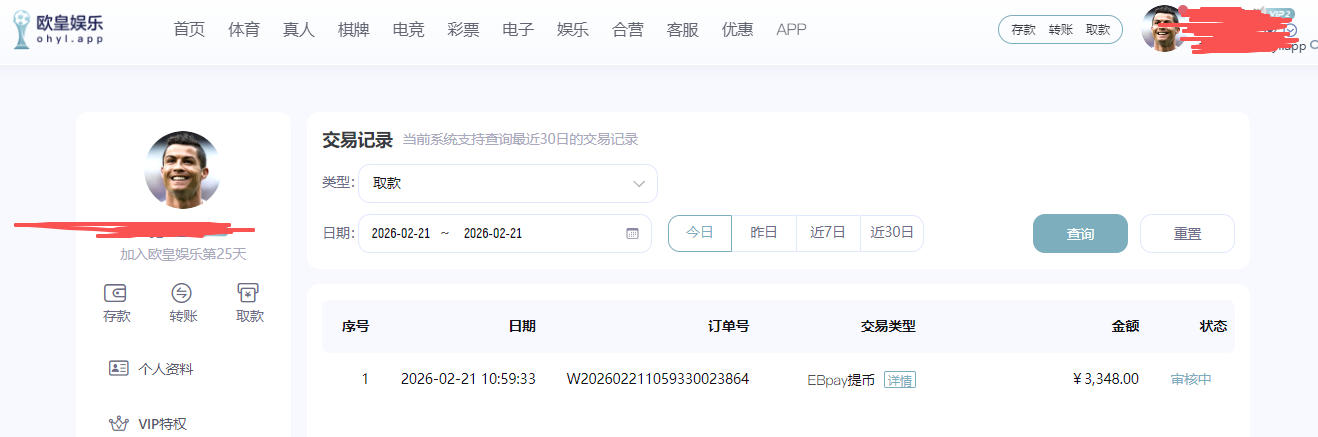
Task: Expand the 类型 transaction type dropdown
Action: tap(508, 184)
